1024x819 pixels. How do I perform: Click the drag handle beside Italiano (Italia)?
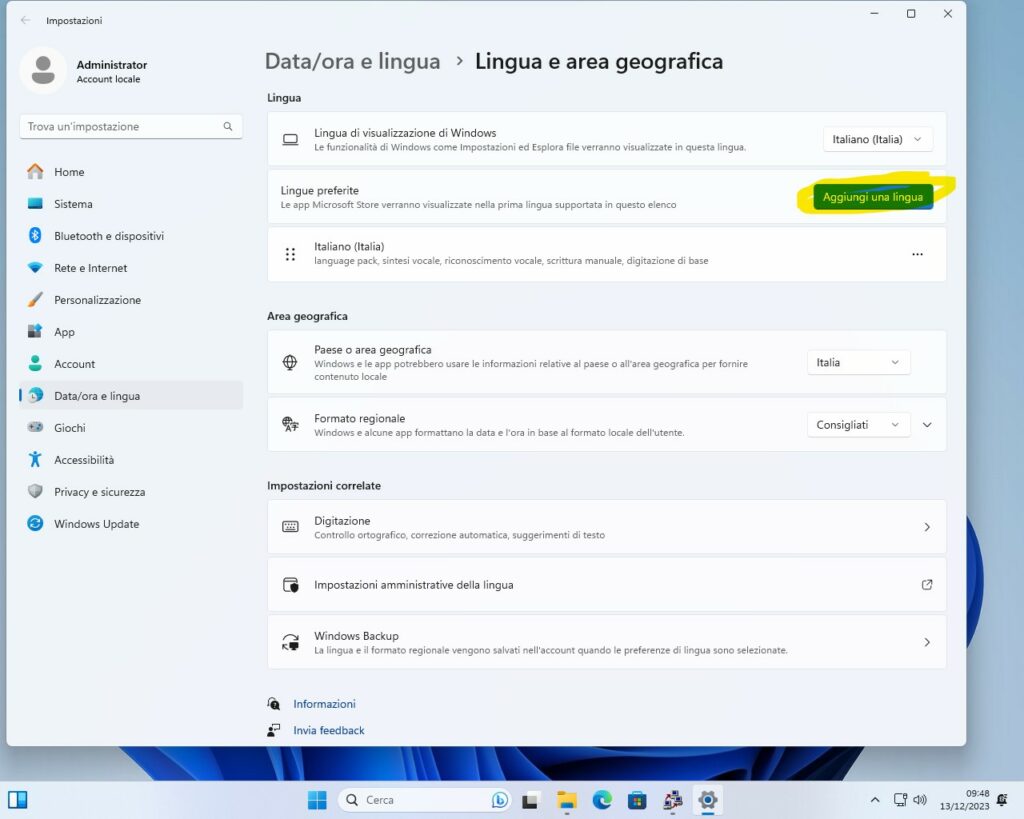(290, 254)
